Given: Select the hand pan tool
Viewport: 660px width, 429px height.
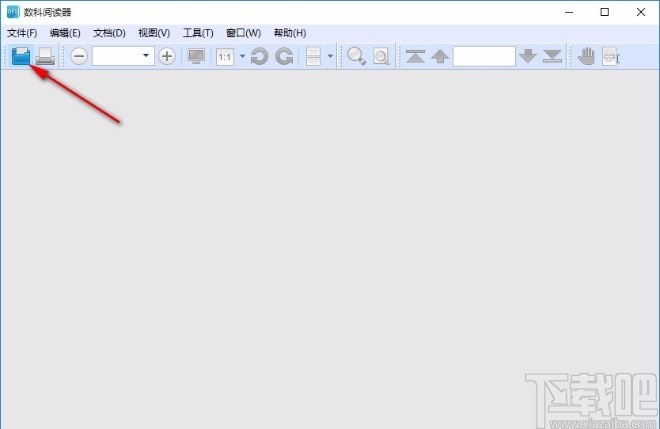Looking at the screenshot, I should tap(586, 56).
